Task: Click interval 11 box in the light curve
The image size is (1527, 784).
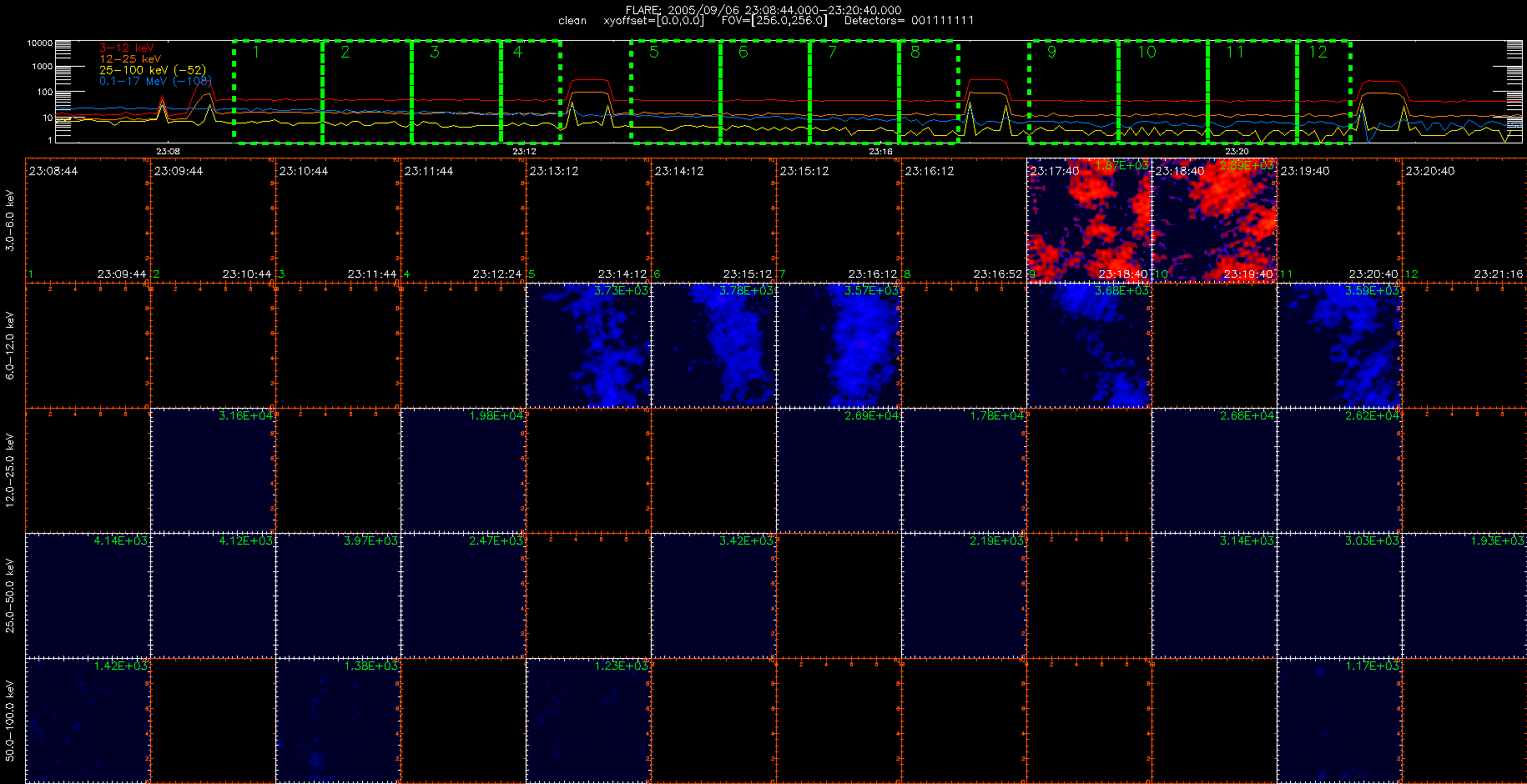Action: (1252, 92)
